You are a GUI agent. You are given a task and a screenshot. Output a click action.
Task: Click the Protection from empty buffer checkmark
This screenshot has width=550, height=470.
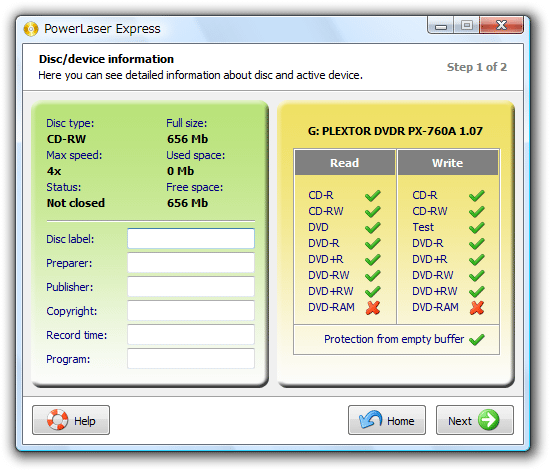(x=477, y=340)
